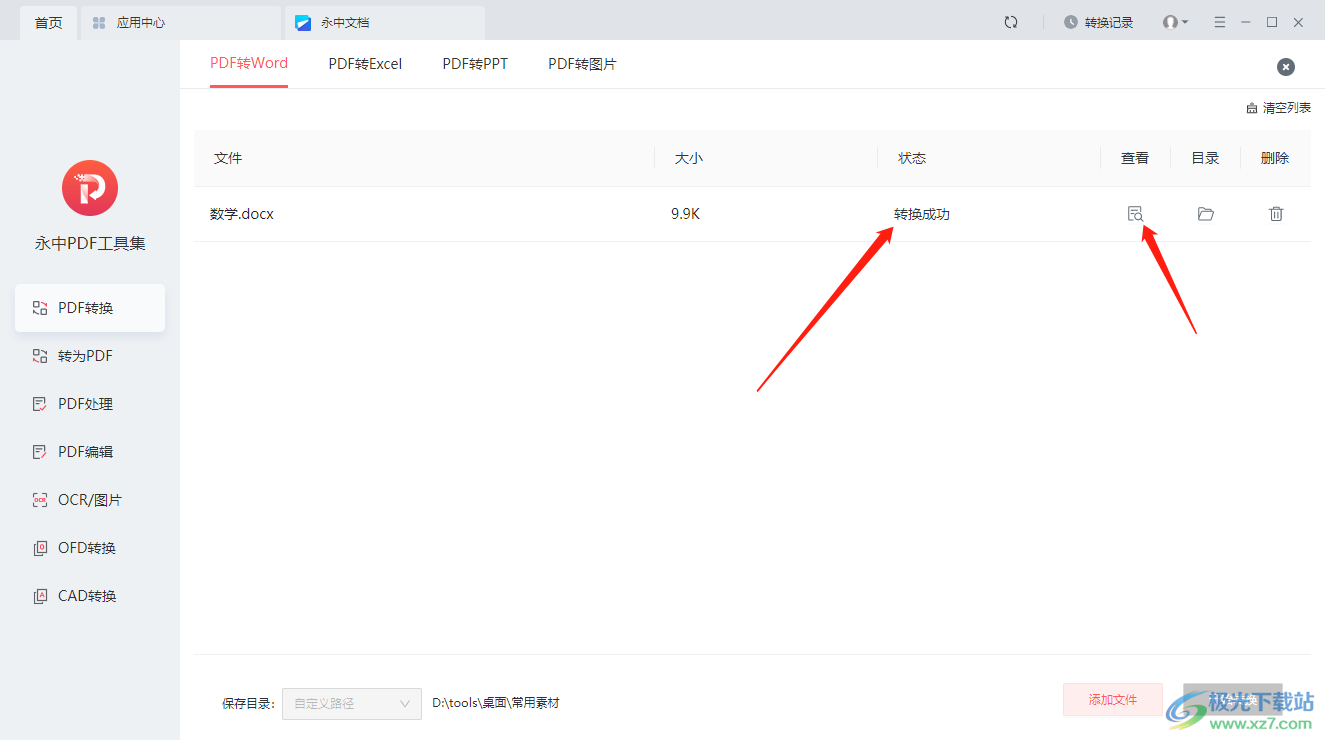Click the save path D:\tools\桌面\常用素材

pyautogui.click(x=496, y=703)
